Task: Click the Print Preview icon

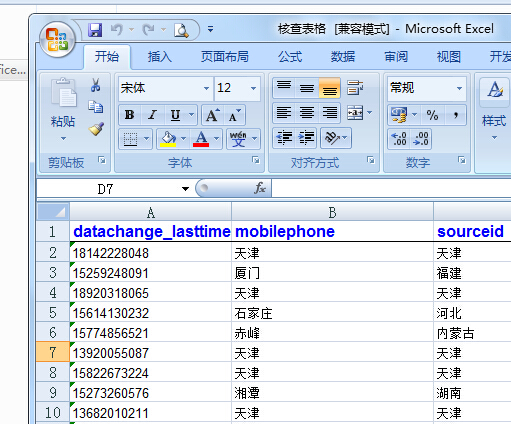Action: [x=181, y=30]
